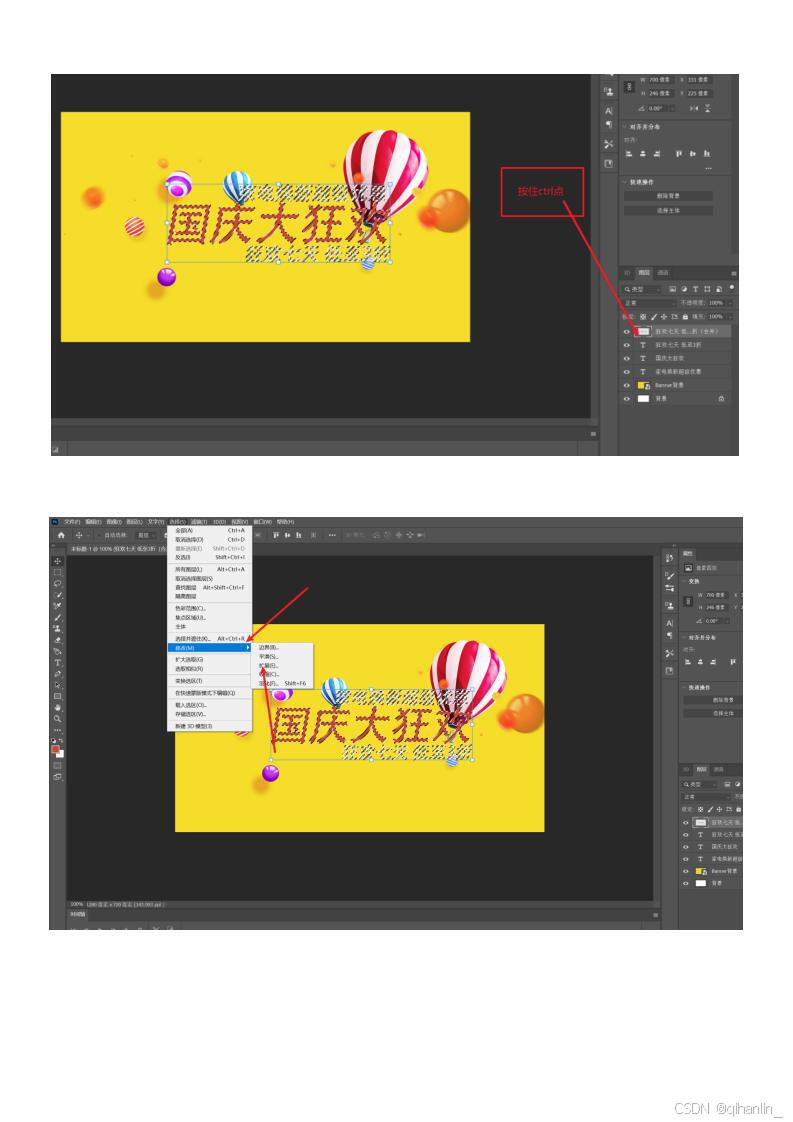Viewport: 793px width, 1122px height.
Task: Choose 平滑(S) in the modify submenu
Action: point(283,656)
